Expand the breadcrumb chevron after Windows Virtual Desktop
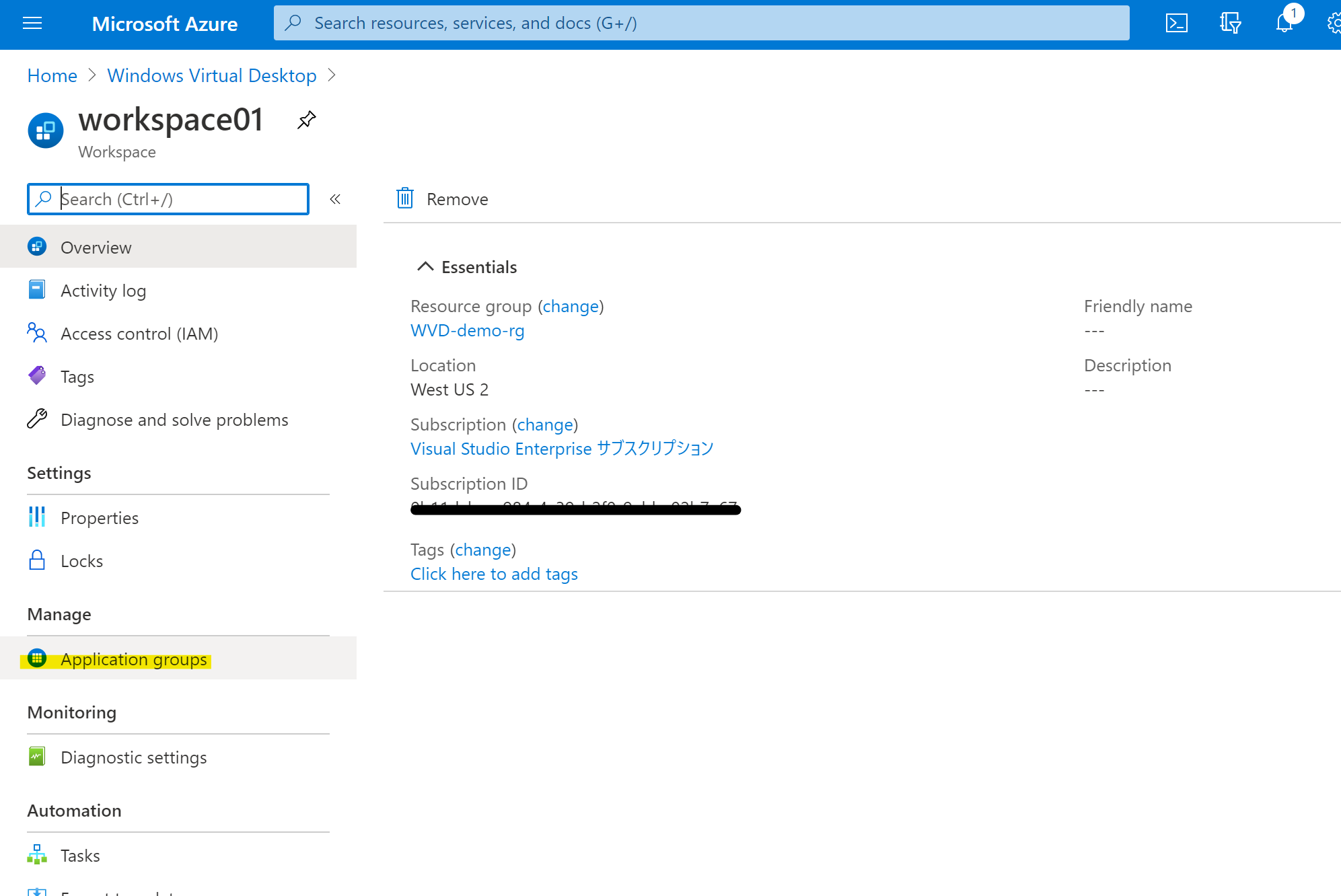 coord(332,75)
